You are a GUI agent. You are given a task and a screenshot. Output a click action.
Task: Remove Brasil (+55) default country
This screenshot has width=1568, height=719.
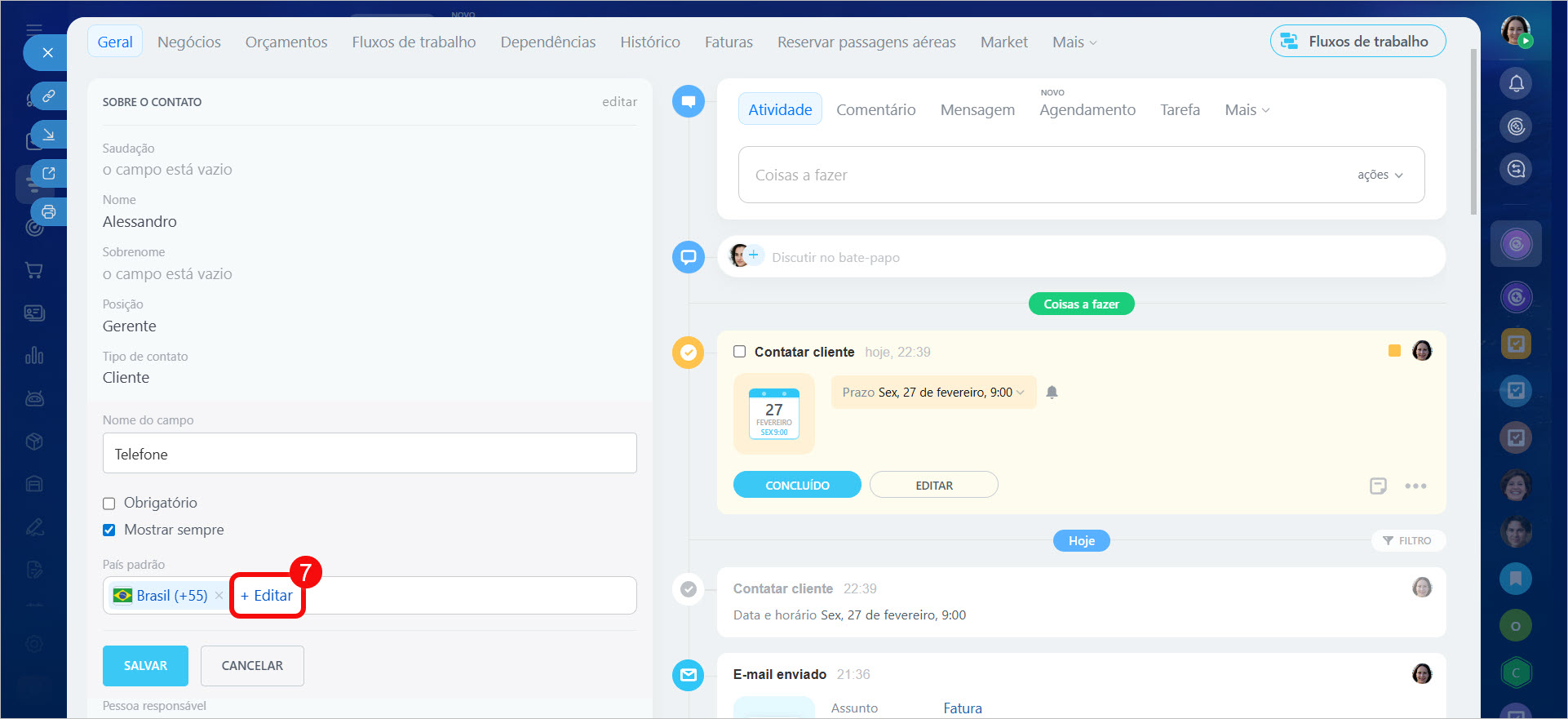219,596
